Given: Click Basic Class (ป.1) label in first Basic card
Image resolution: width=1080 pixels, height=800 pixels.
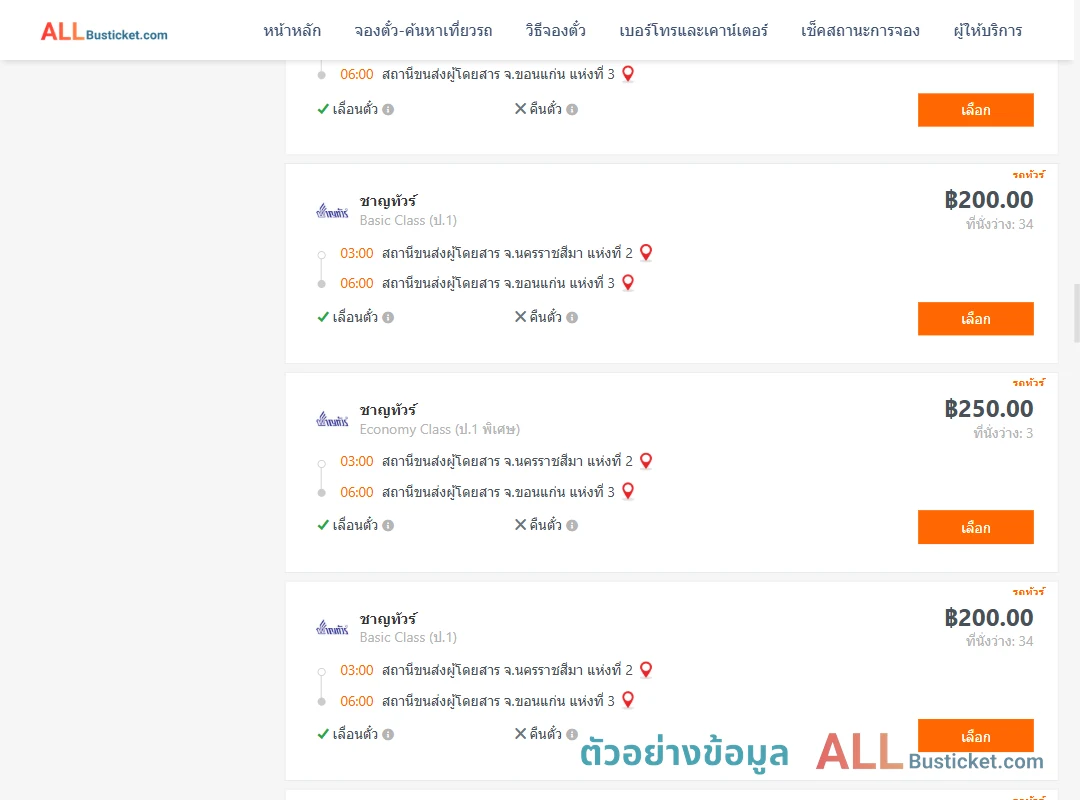Looking at the screenshot, I should [408, 220].
